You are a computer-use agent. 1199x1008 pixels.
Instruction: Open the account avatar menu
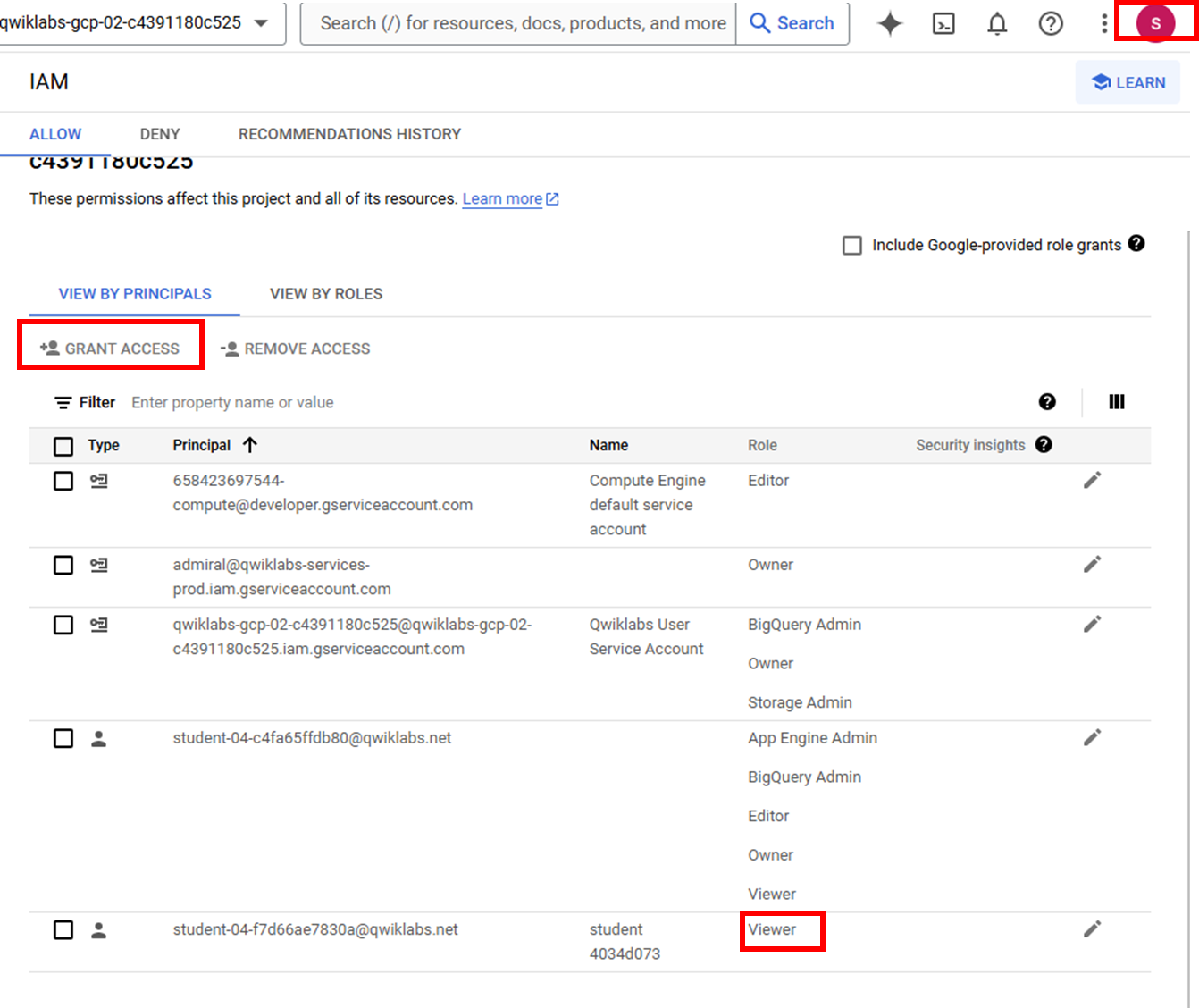point(1155,23)
